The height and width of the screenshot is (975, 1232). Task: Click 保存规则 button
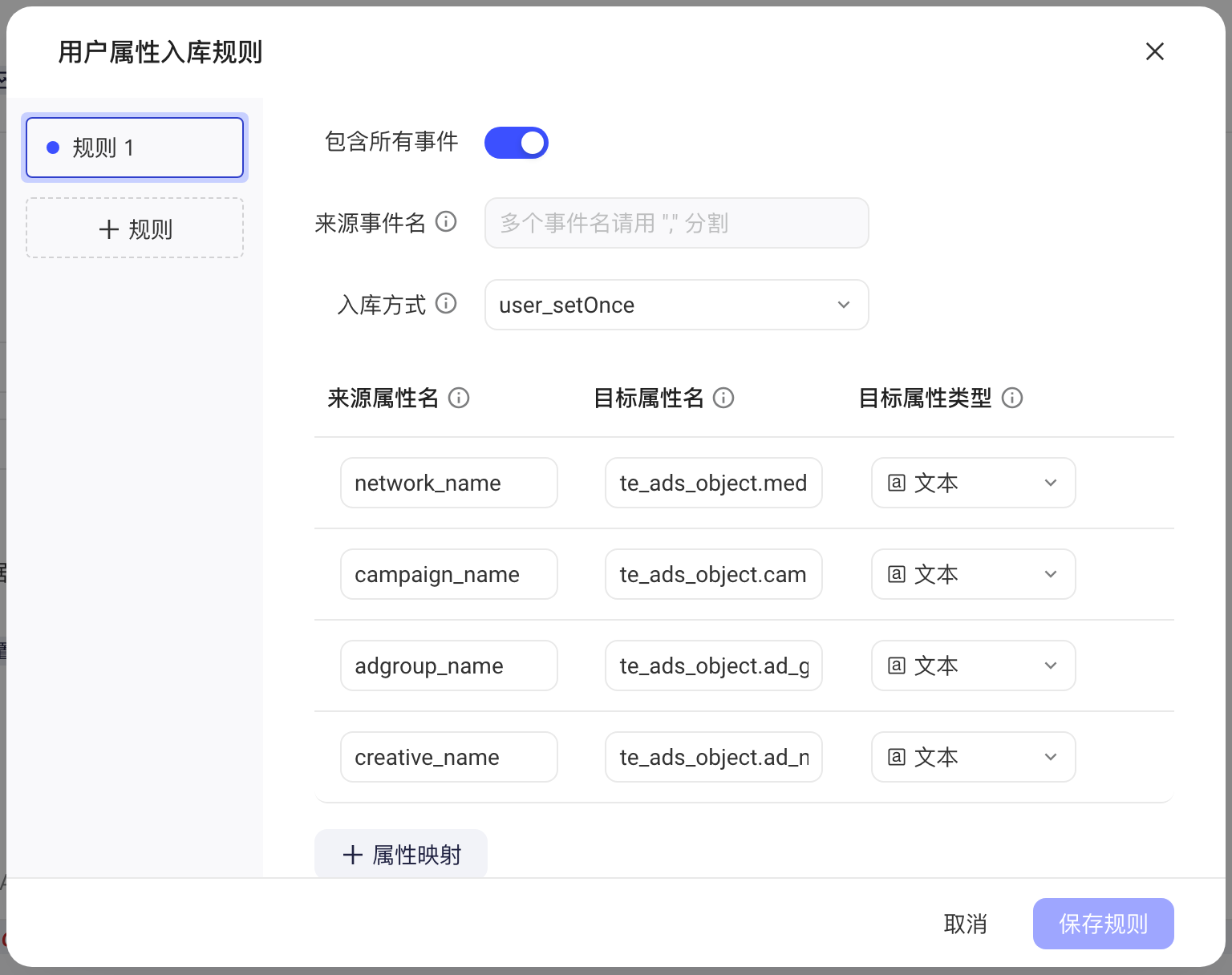(x=1104, y=924)
